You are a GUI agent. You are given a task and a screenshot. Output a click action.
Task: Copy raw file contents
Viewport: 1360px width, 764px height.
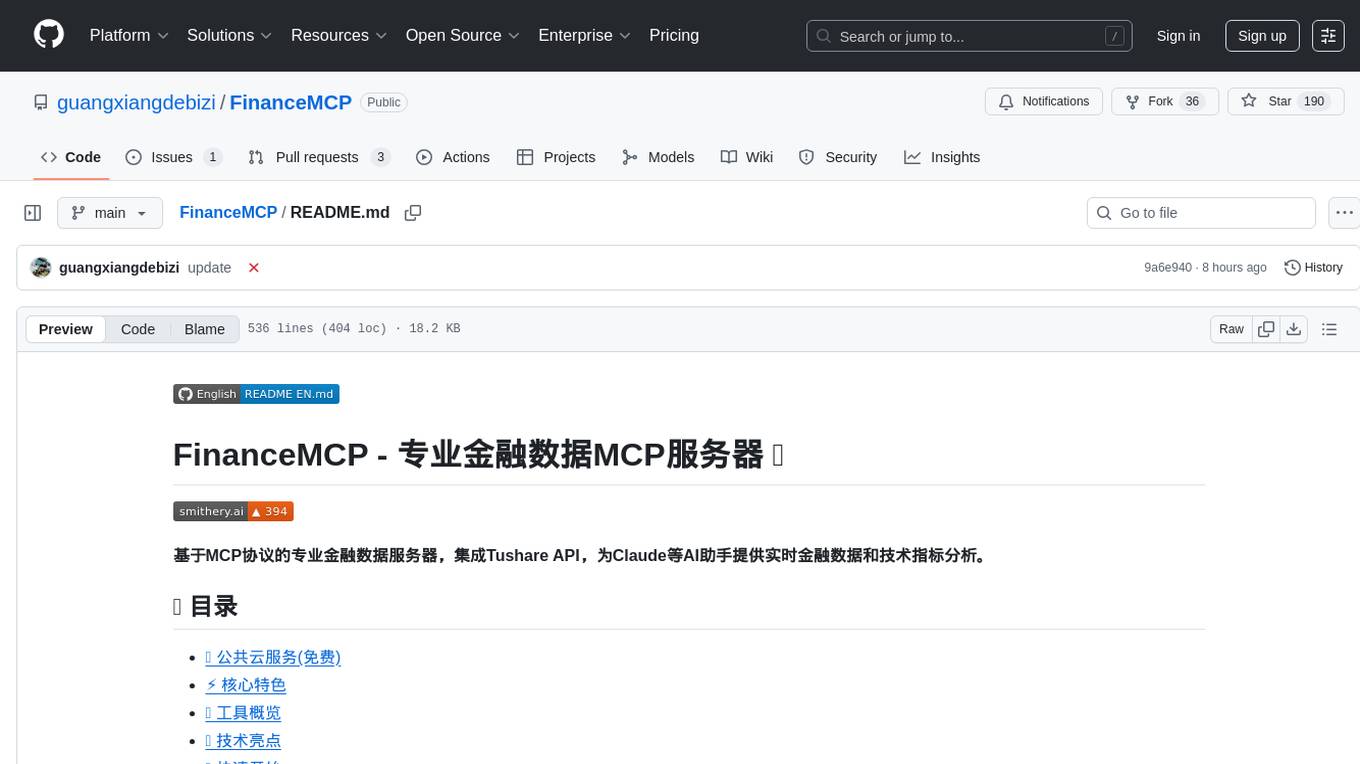point(1266,329)
